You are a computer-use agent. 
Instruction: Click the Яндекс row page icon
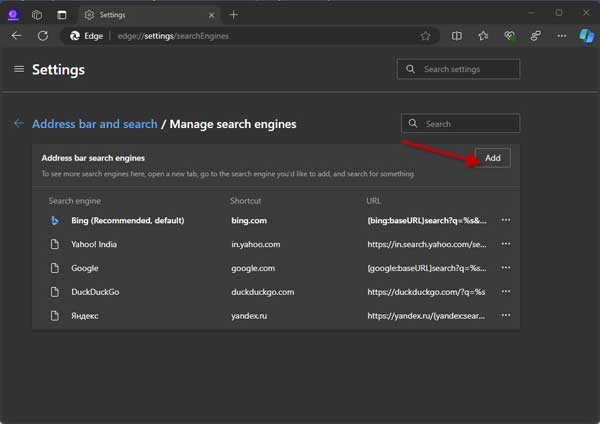(55, 316)
